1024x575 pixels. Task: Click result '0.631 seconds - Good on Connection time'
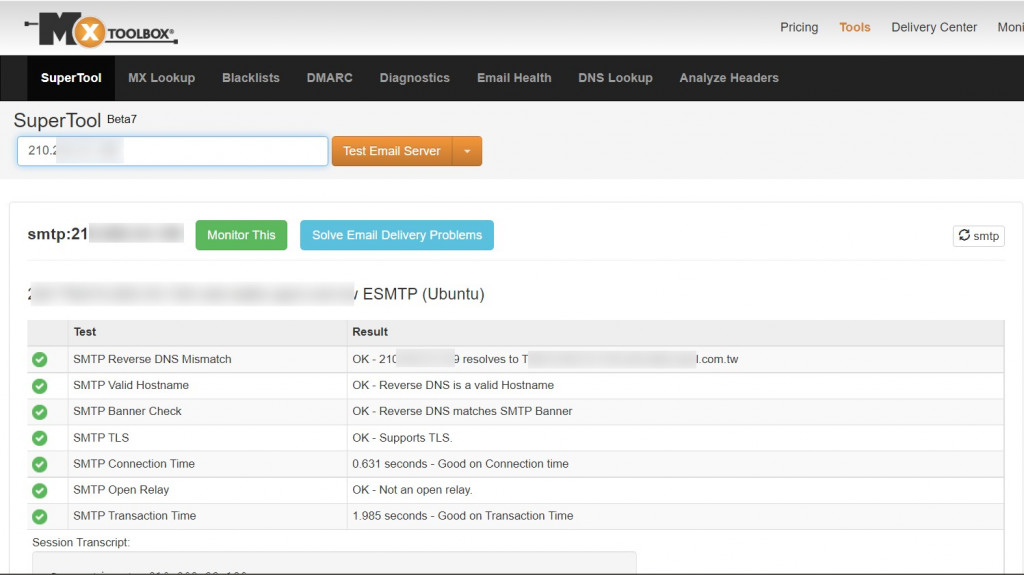pos(460,464)
